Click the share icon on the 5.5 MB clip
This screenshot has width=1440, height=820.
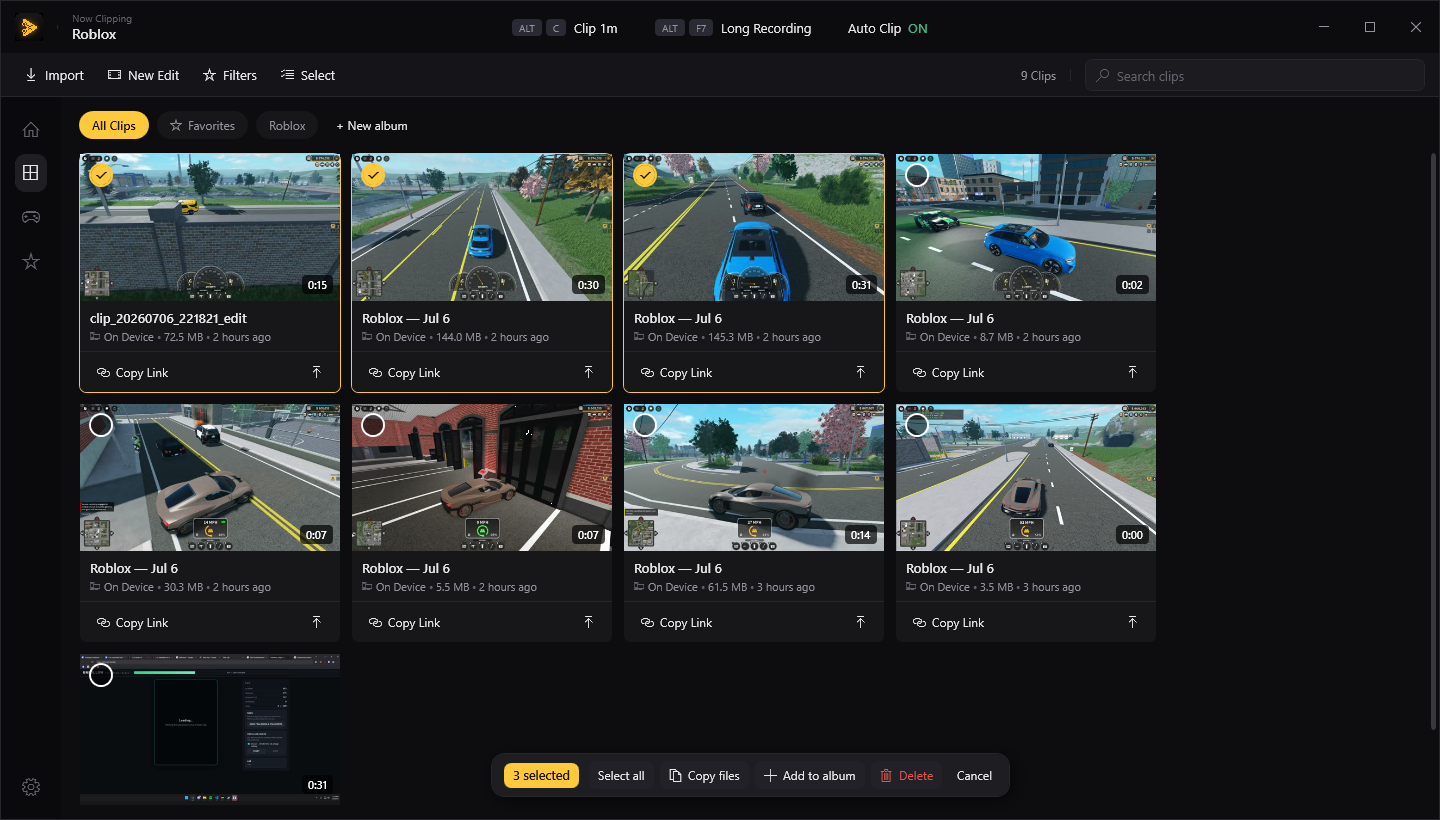tap(588, 622)
